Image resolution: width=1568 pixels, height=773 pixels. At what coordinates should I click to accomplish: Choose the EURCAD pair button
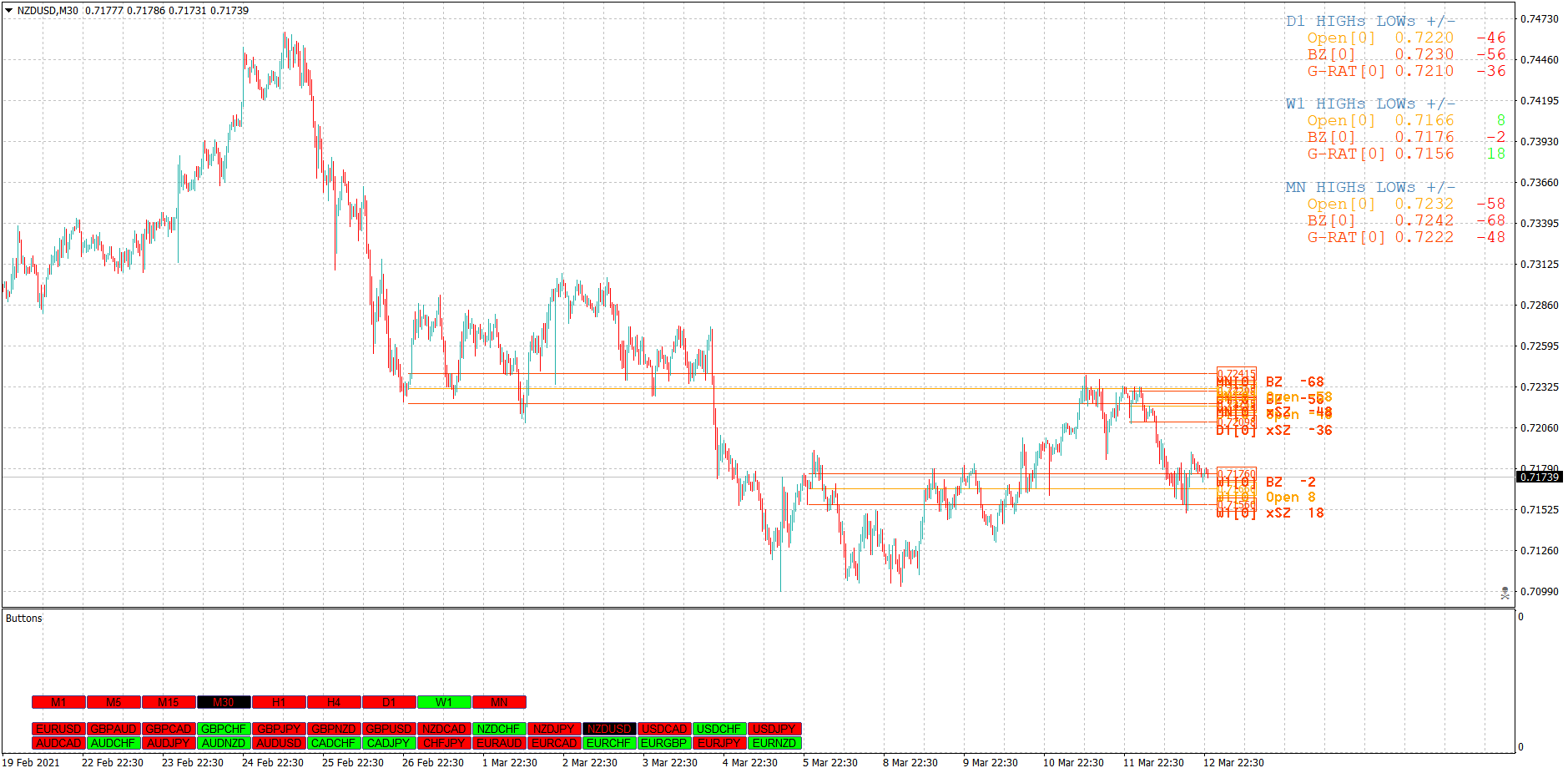point(554,743)
